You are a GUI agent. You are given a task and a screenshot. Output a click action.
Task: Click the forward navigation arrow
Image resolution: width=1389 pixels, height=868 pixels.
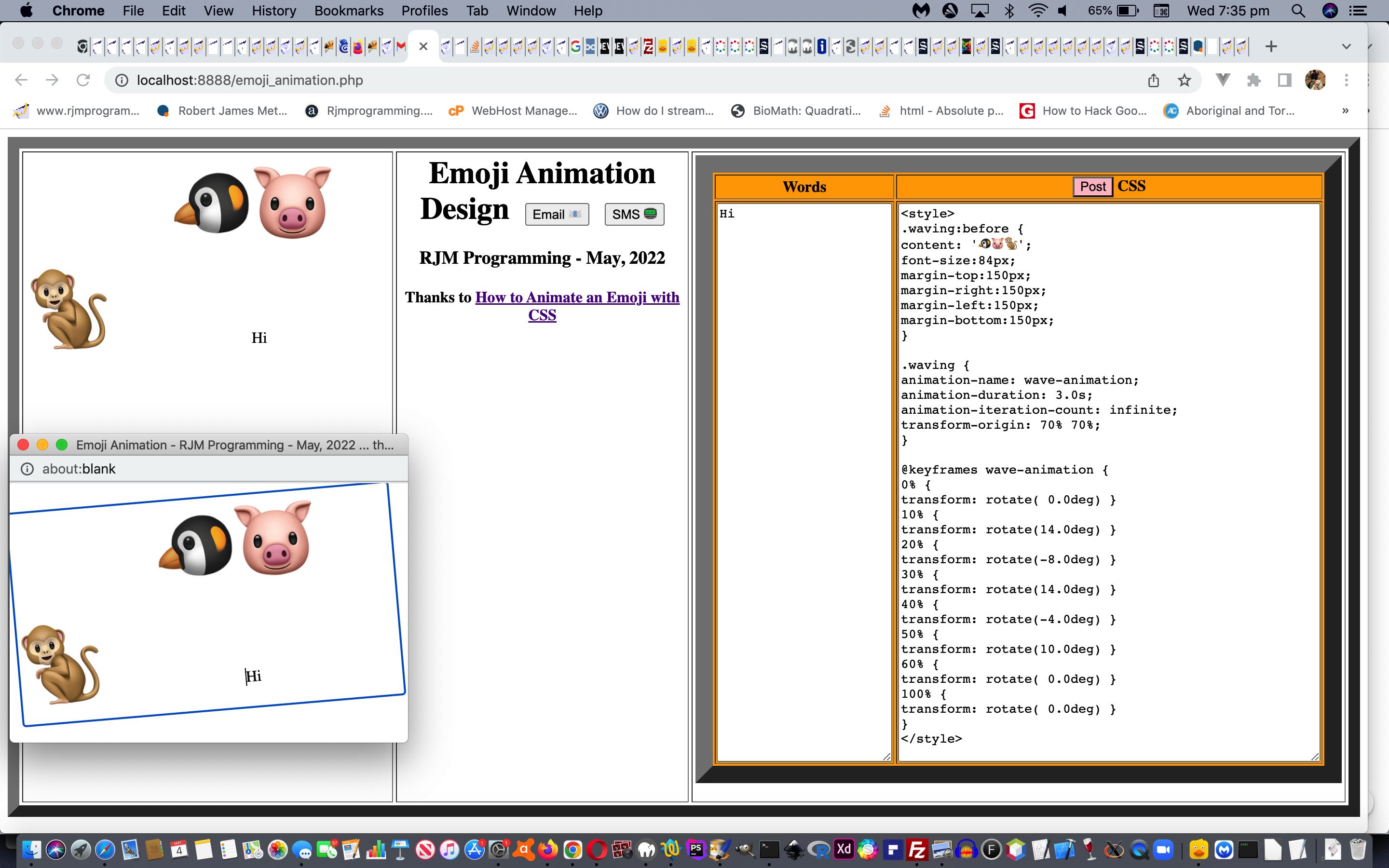[52, 80]
